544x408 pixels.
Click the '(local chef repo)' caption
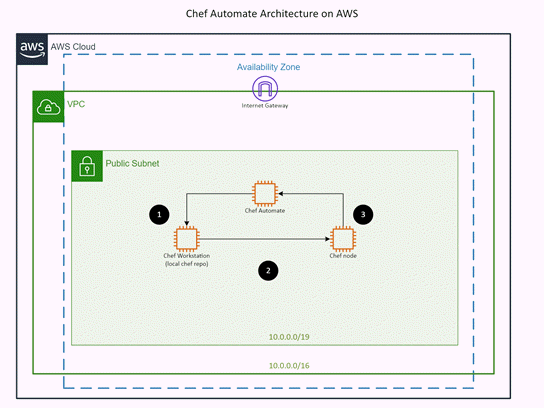187,264
